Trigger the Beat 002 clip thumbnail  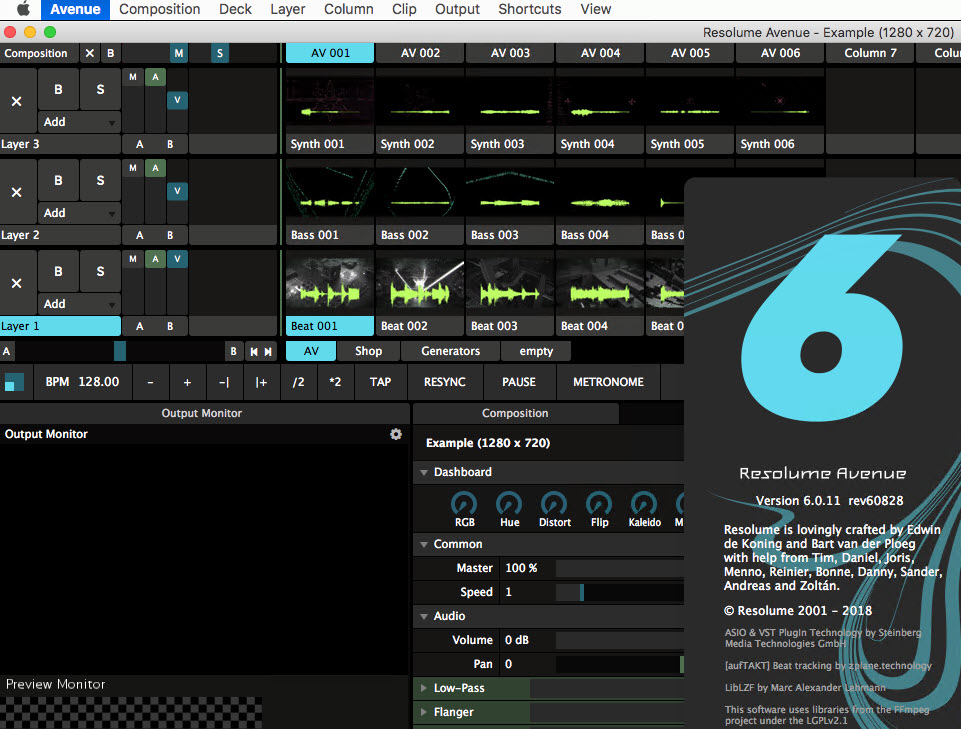point(419,283)
